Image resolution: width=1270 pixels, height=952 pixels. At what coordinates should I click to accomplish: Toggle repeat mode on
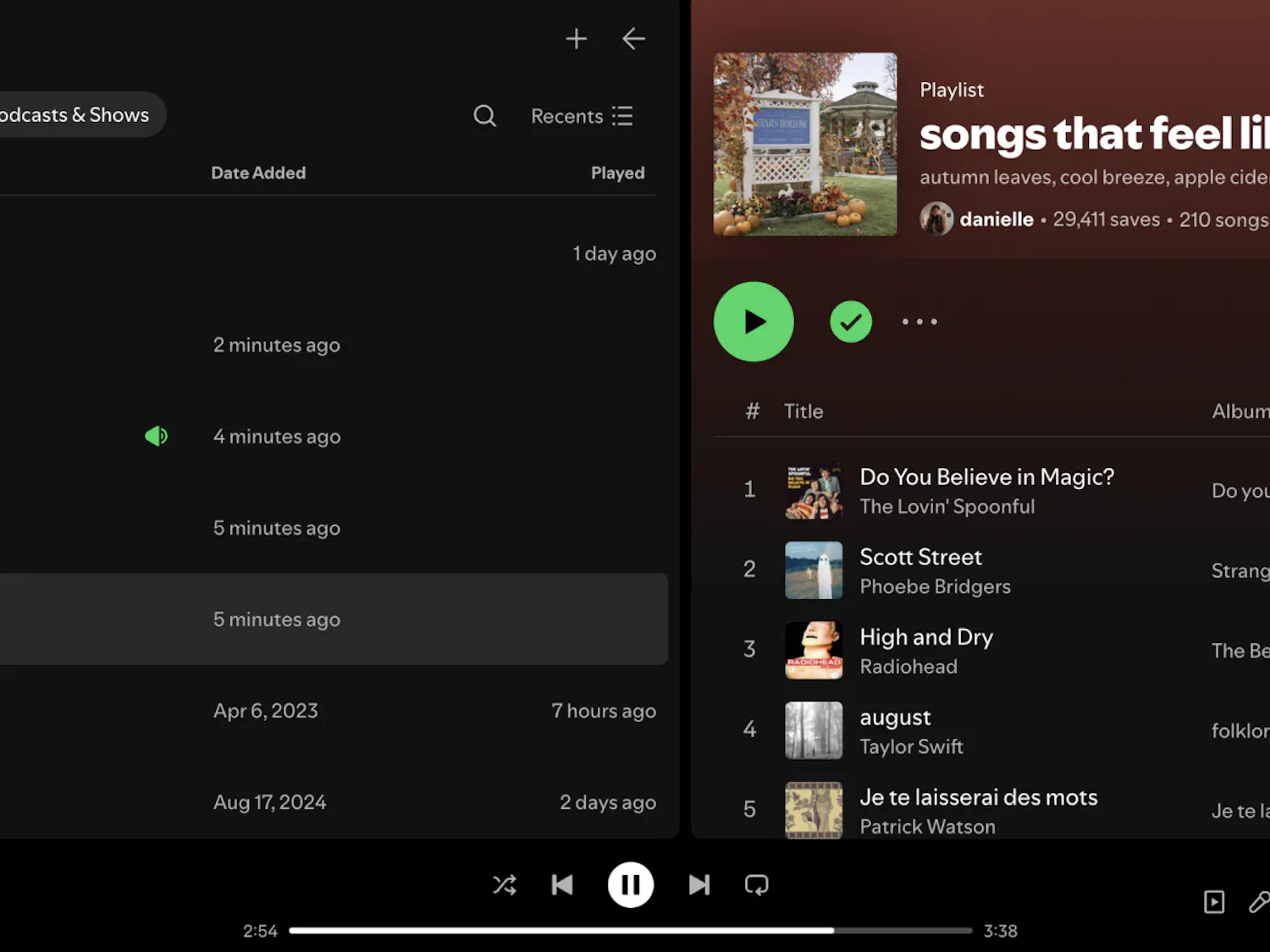coord(756,885)
